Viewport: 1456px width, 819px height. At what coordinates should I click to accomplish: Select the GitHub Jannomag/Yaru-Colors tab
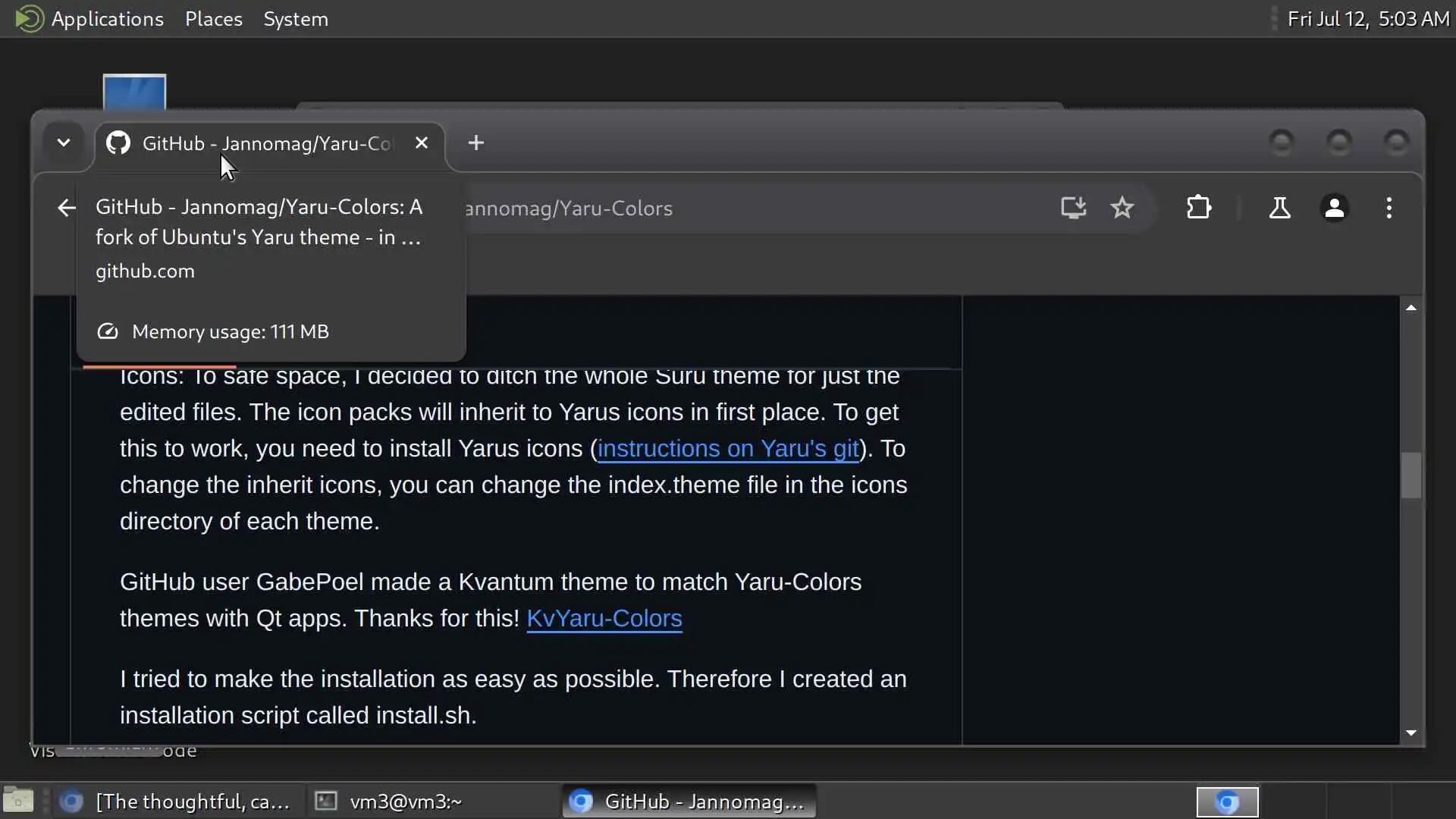265,143
